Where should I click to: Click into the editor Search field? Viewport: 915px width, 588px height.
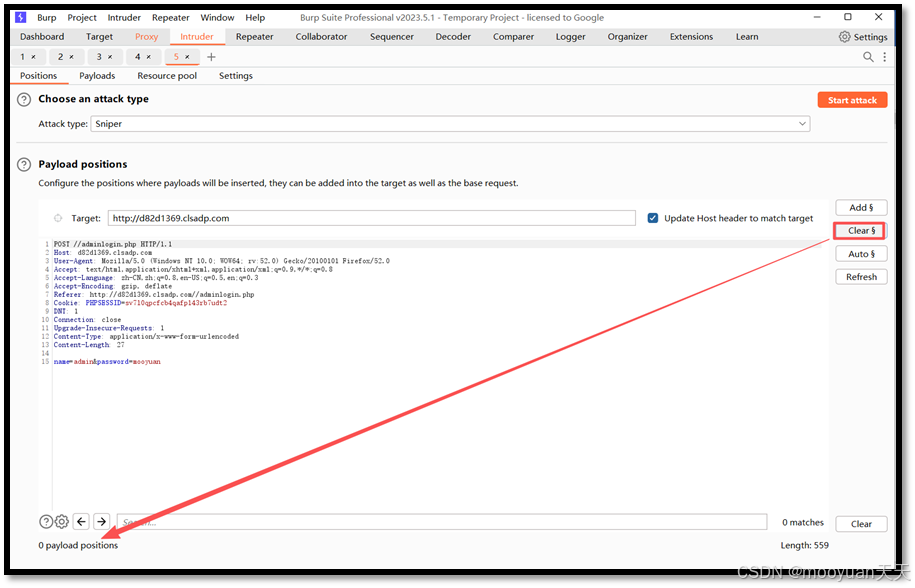442,522
